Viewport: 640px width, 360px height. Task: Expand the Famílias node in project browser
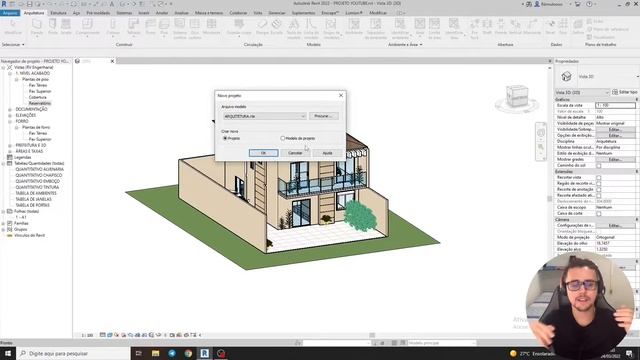[x=3, y=223]
